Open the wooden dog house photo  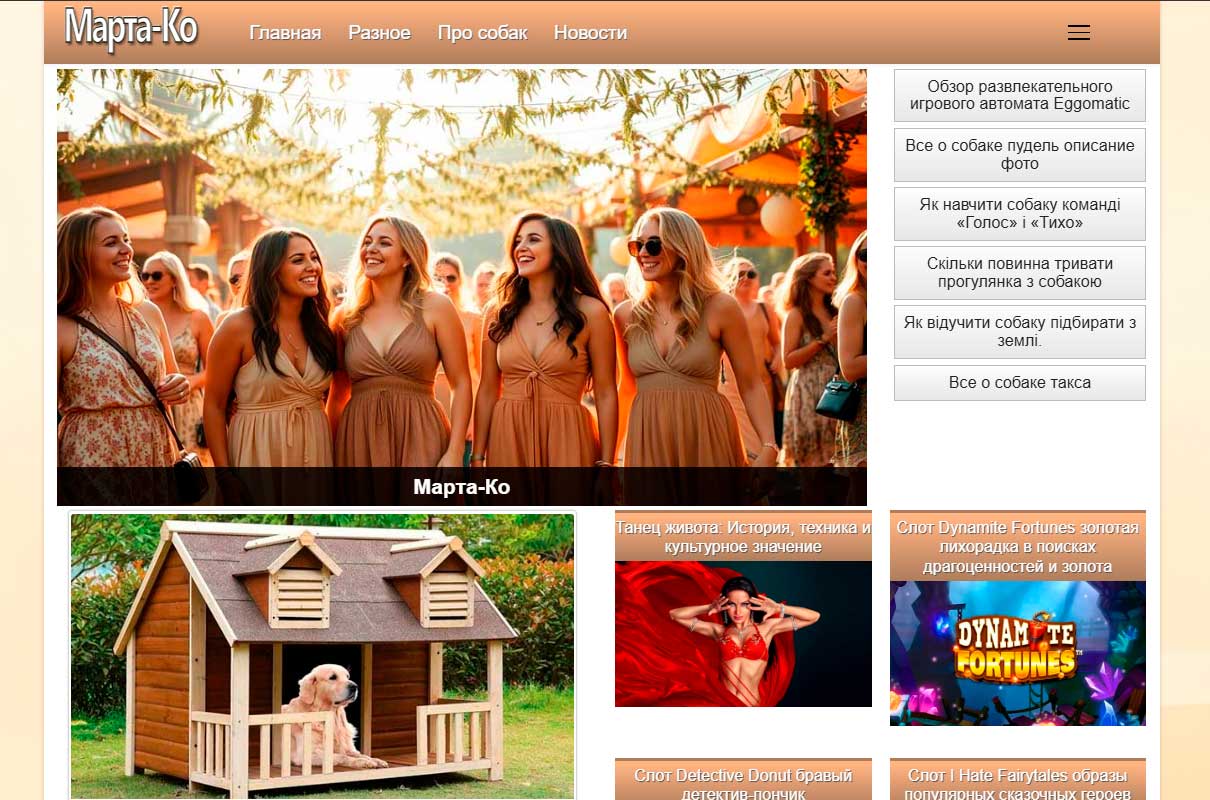(322, 655)
